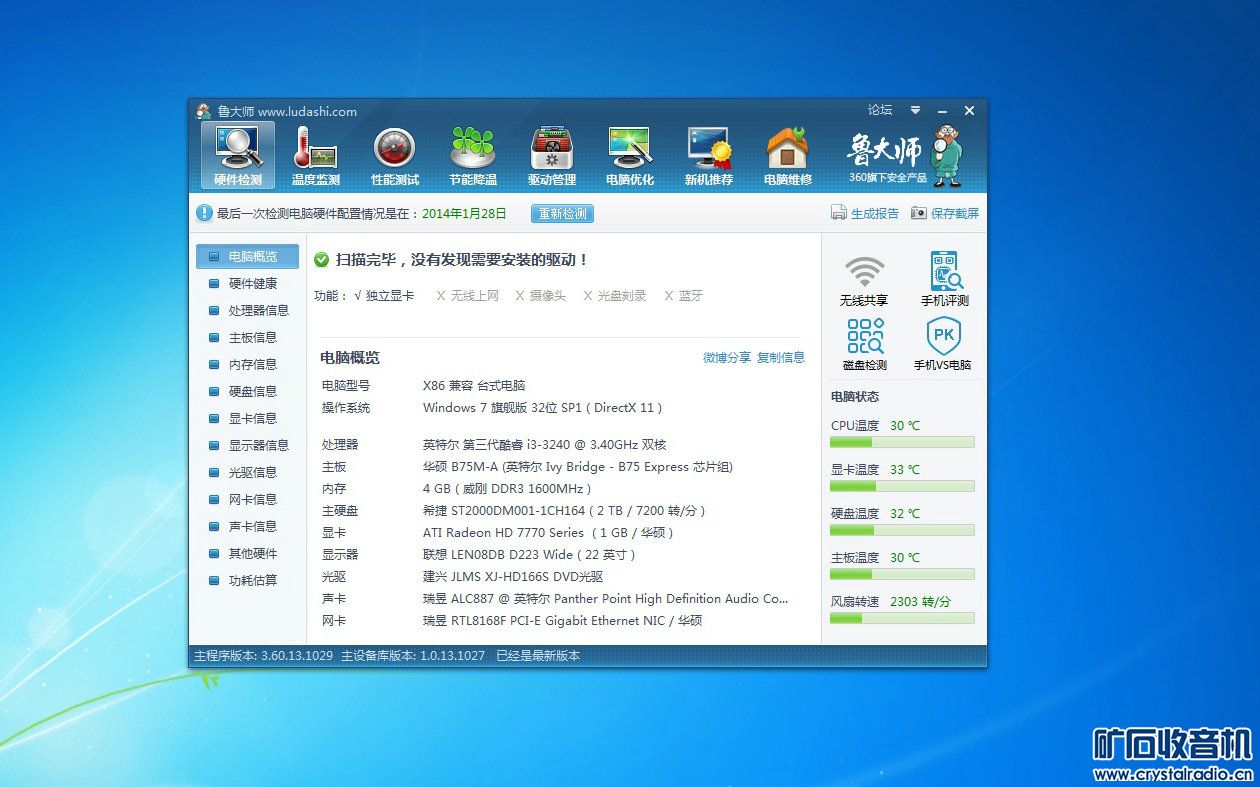The image size is (1260, 787).
Task: Open 节能降温 energy saving tool
Action: 473,156
